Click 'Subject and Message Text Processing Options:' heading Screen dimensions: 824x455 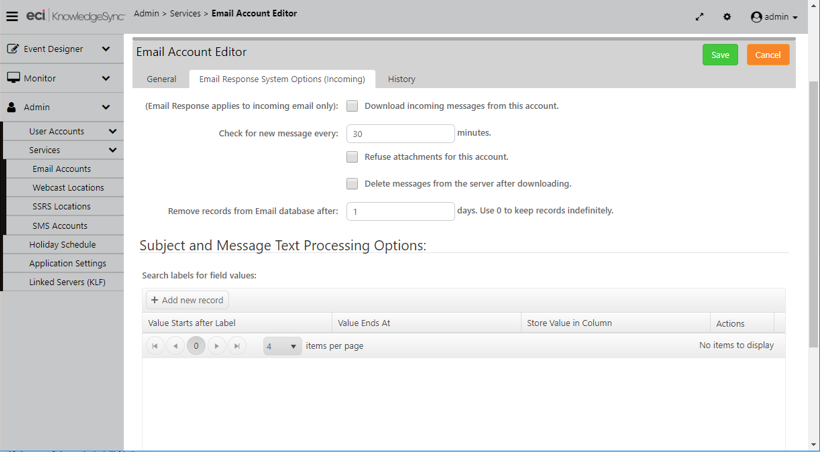(x=283, y=246)
